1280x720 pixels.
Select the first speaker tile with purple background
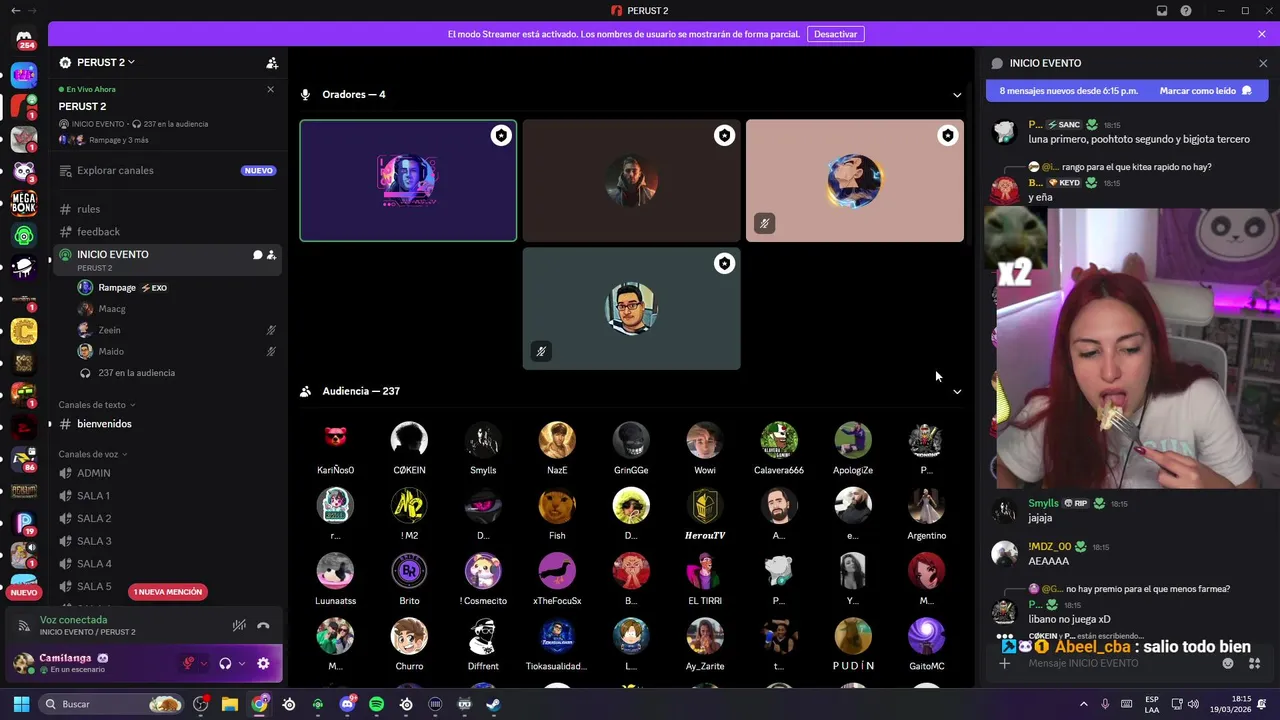tap(408, 181)
